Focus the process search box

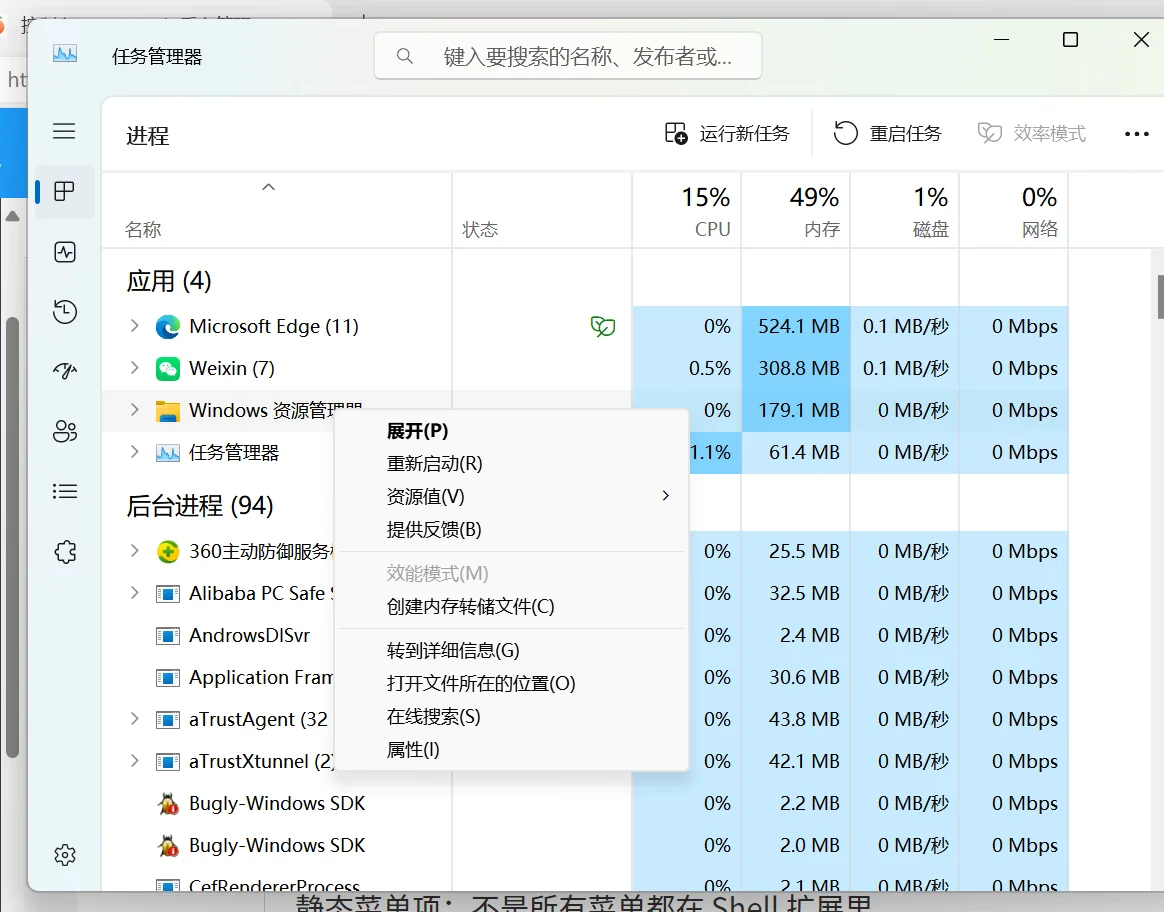(568, 56)
